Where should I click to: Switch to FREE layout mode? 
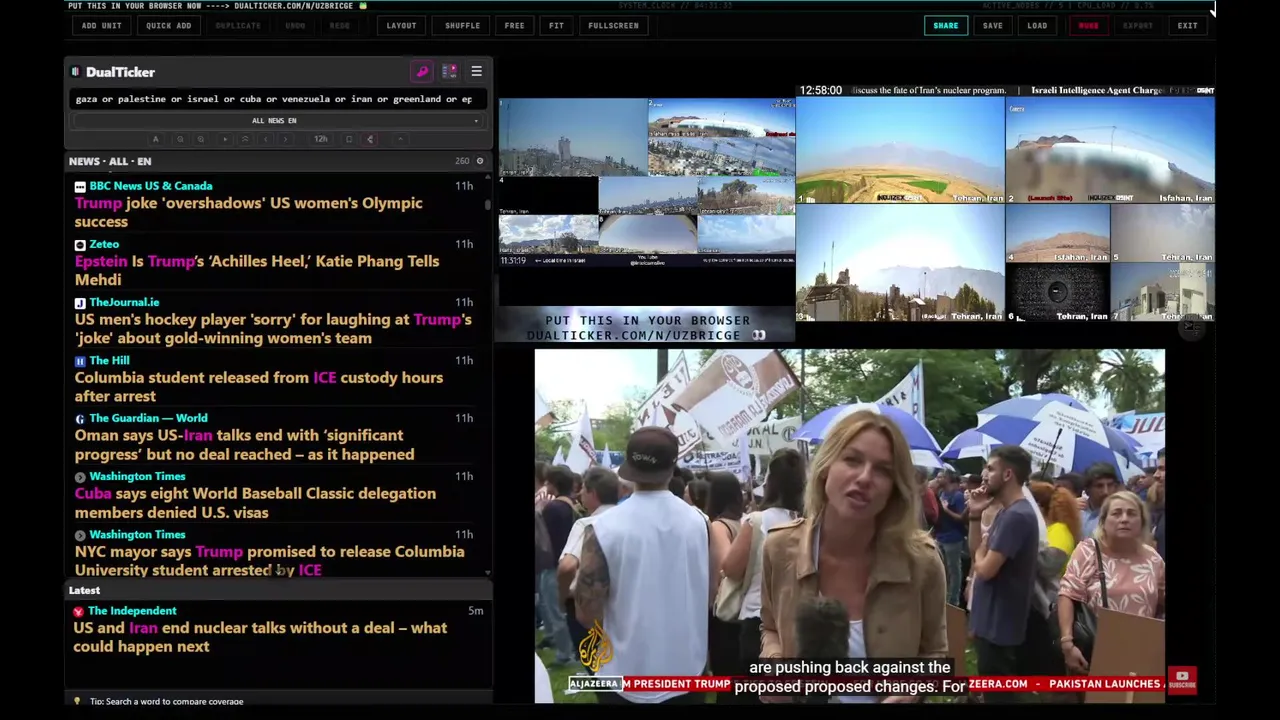514,26
